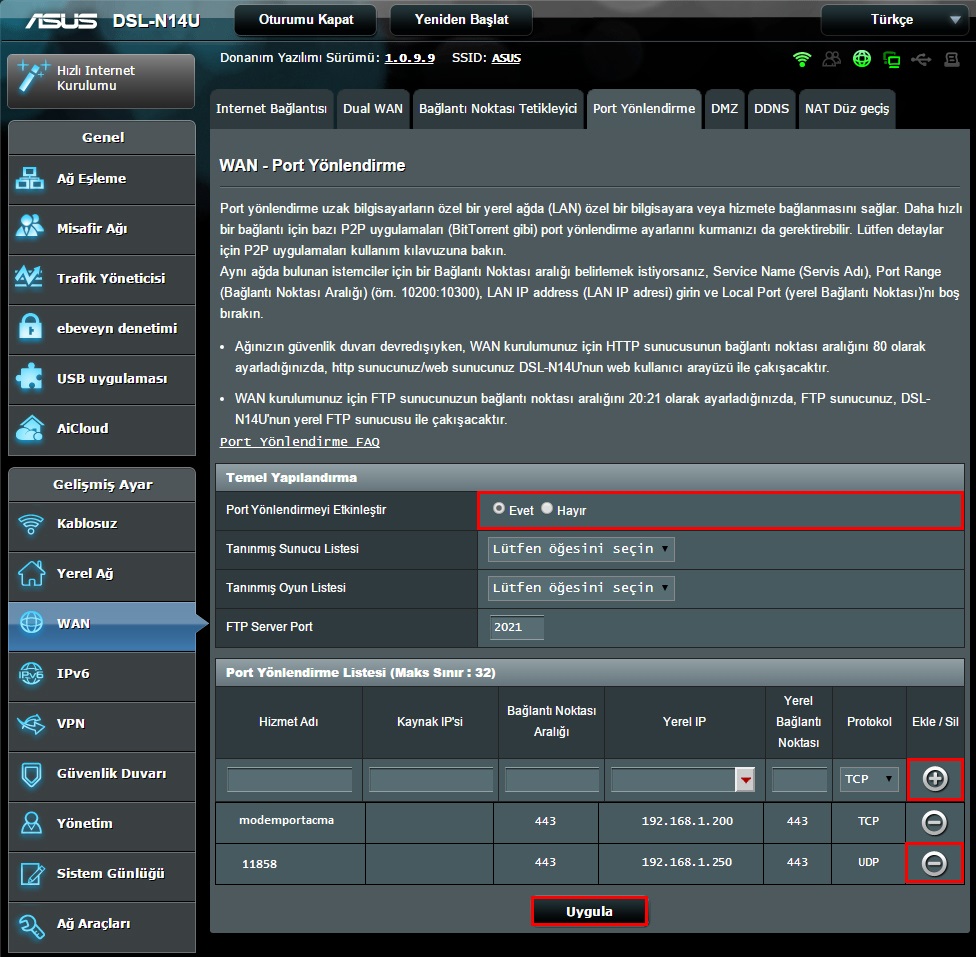Select the Port Yönlendirme tab

(x=644, y=109)
